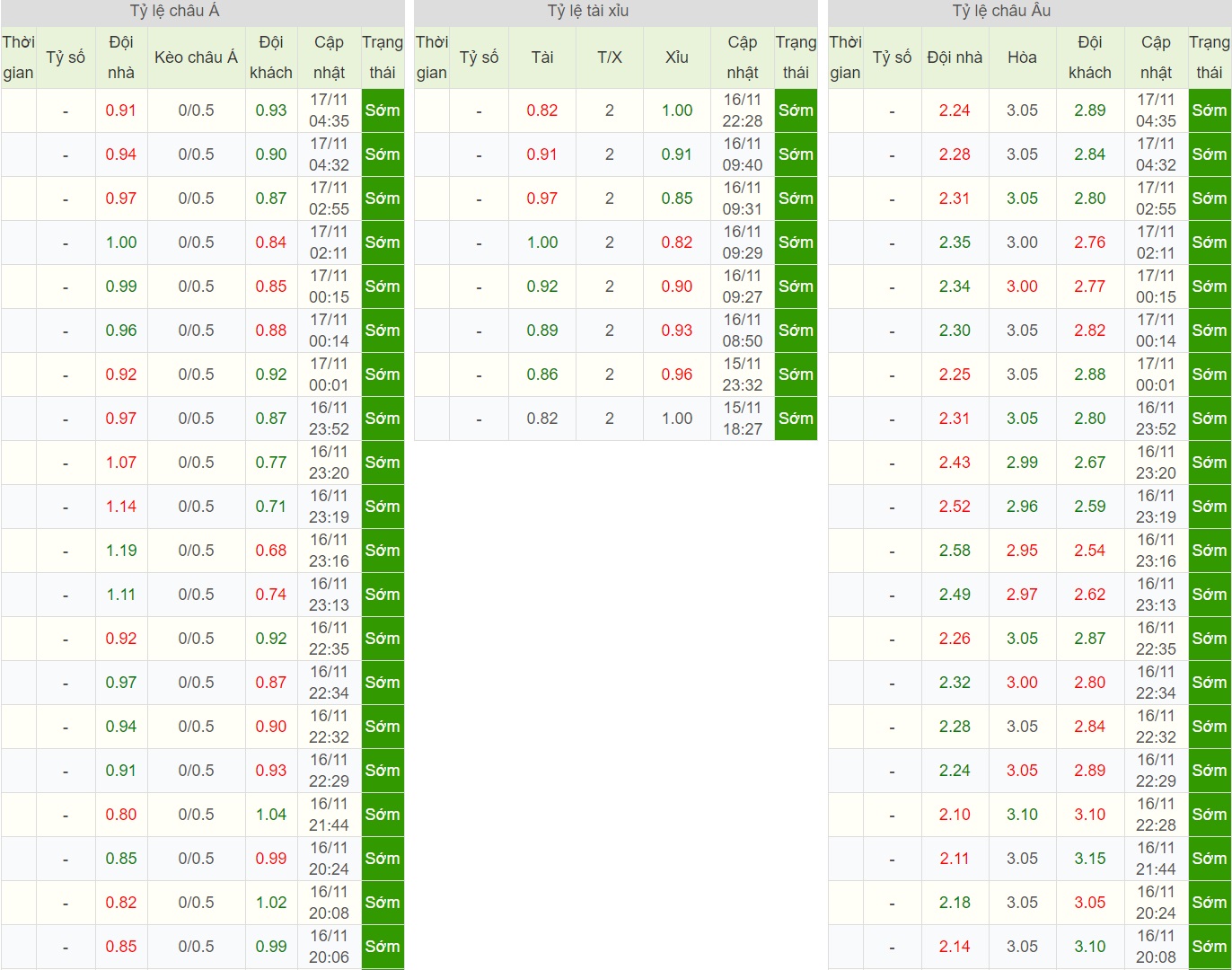The width and height of the screenshot is (1232, 970).
Task: Click the home odds value 1.11
Action: 121,595
